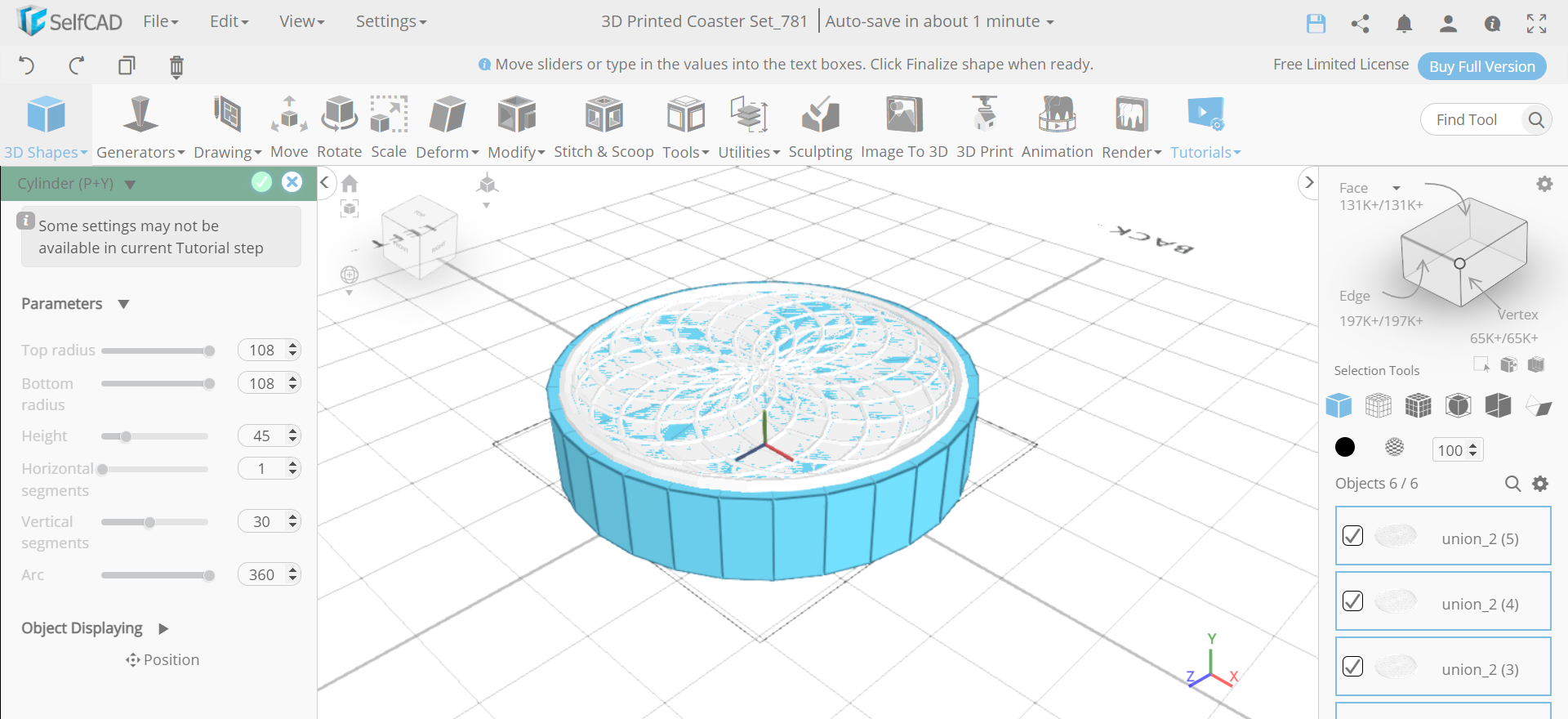
Task: Open the View menu
Action: pyautogui.click(x=301, y=22)
